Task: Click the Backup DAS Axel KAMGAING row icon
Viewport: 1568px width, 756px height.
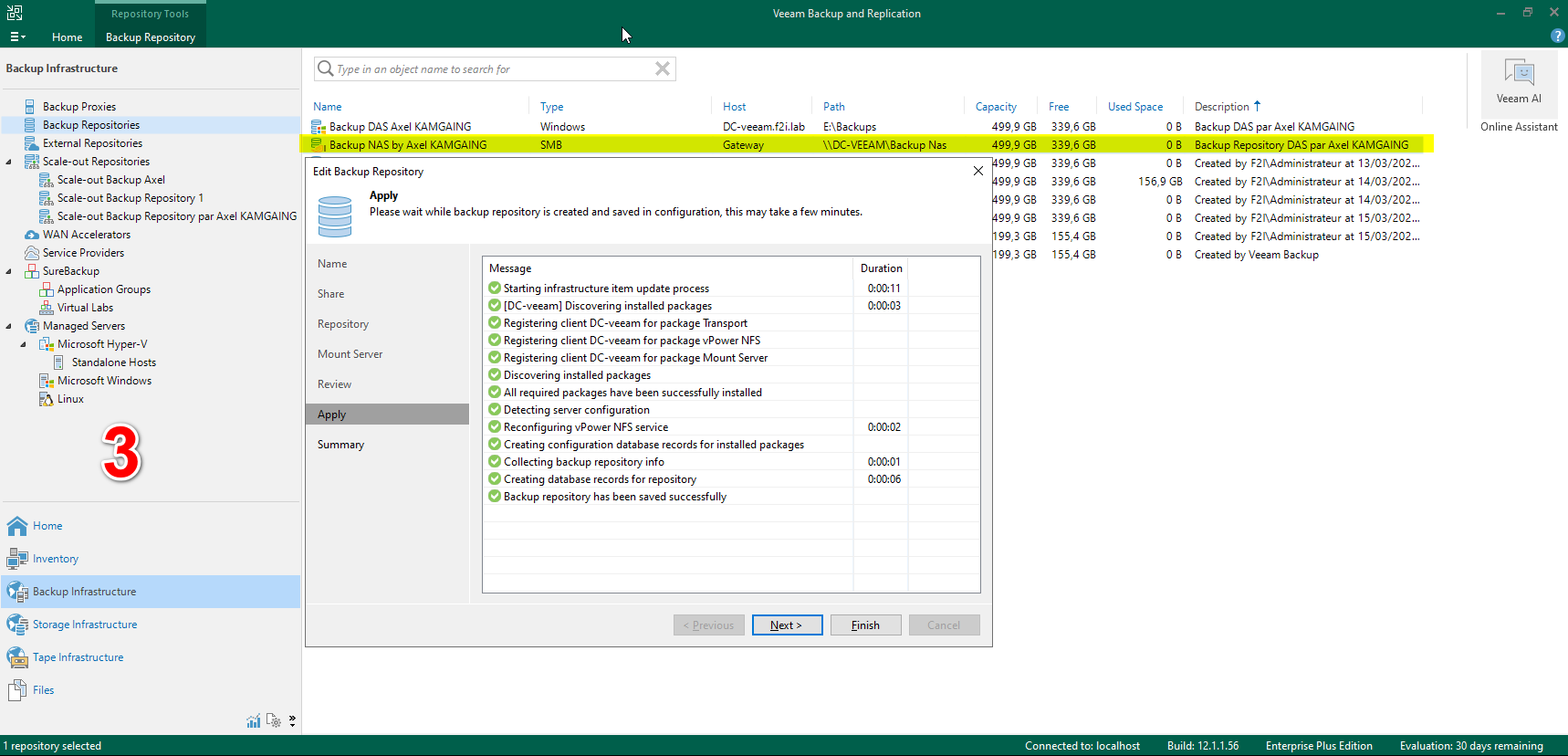Action: point(319,127)
